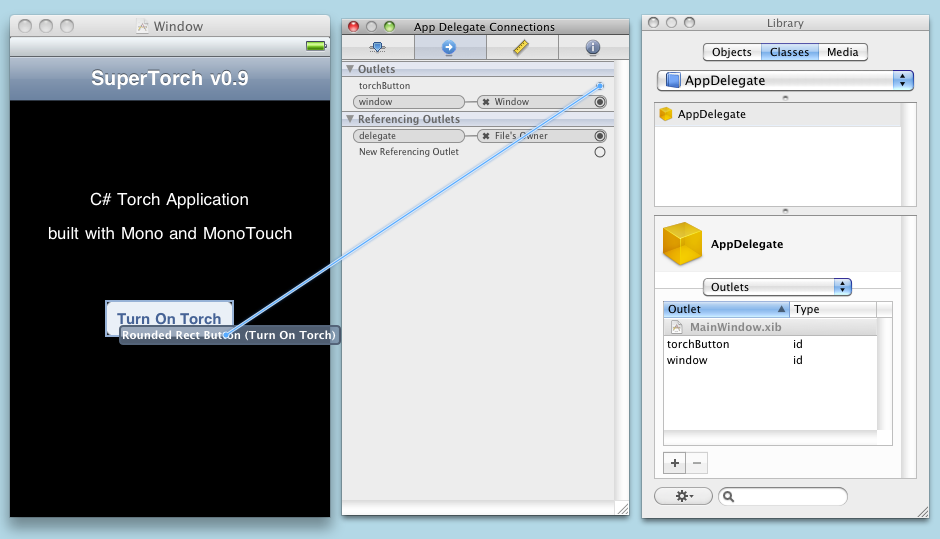The image size is (940, 539).
Task: Select the SuperTorch v0.9 title label
Action: coord(170,78)
